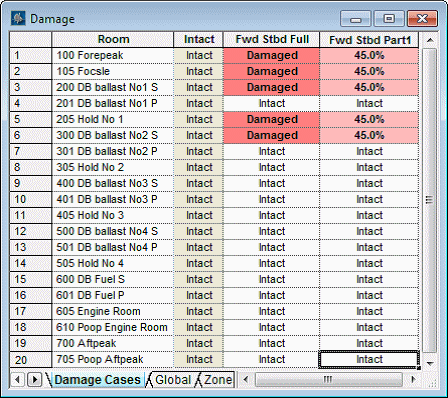
Task: Click horizontal scrollbar right arrow
Action: (x=413, y=379)
